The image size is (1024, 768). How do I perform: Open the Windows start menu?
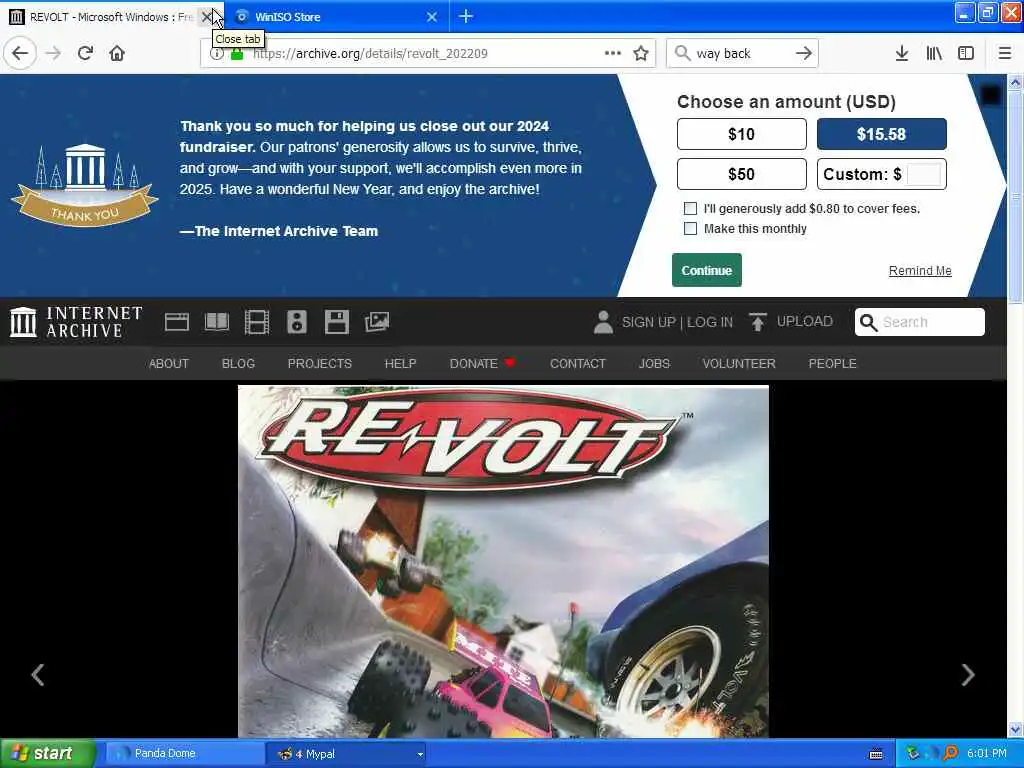pos(48,754)
